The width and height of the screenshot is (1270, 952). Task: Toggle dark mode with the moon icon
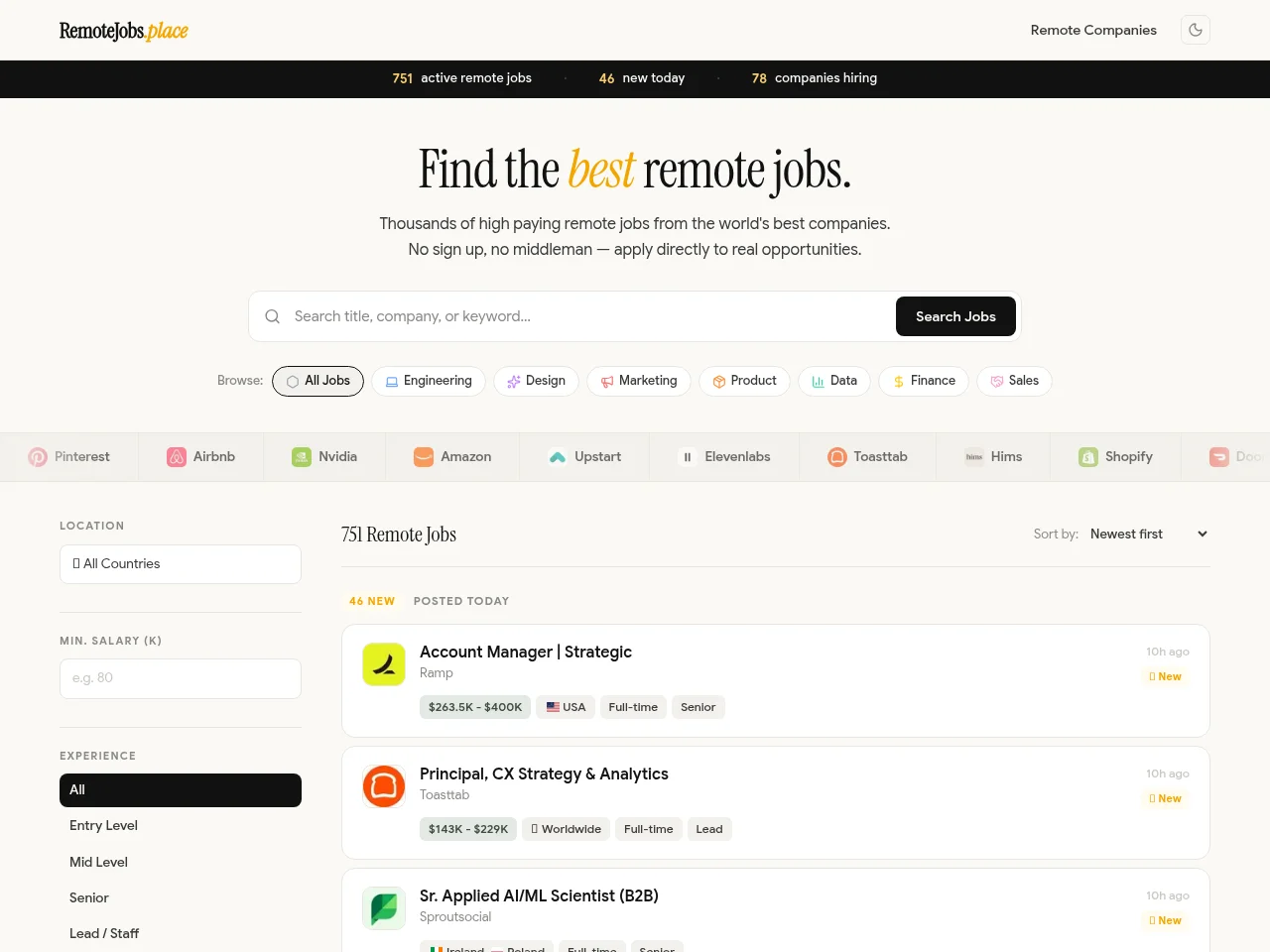click(x=1196, y=30)
